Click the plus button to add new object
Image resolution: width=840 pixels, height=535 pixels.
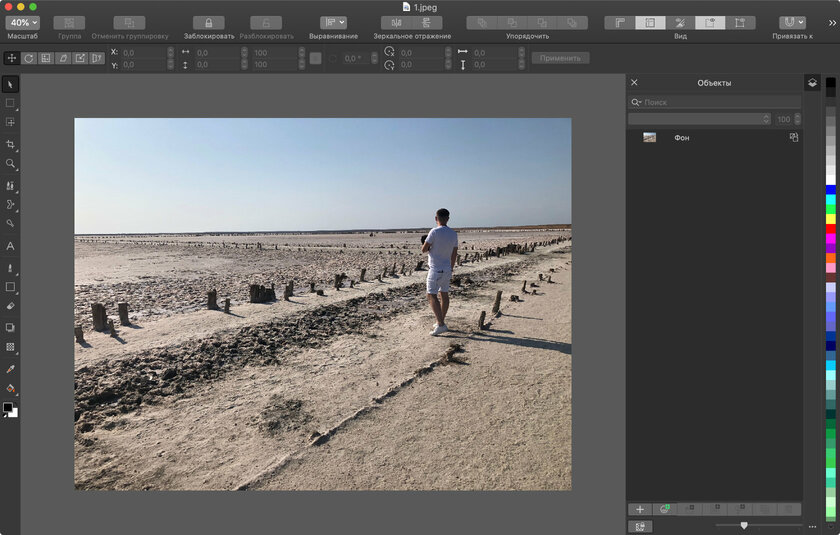(x=640, y=509)
